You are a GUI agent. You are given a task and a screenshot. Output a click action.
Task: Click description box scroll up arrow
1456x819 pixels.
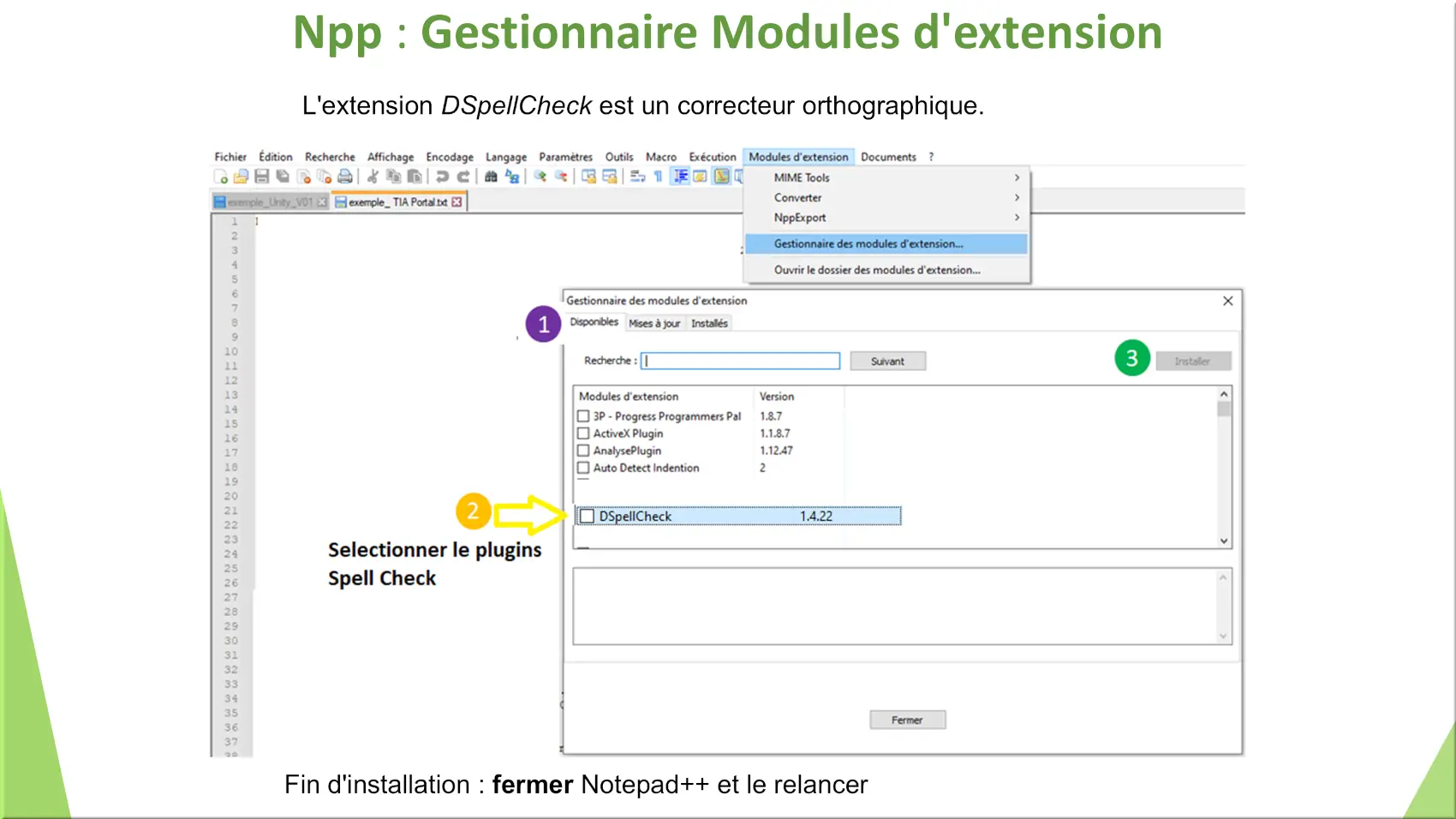point(1223,577)
